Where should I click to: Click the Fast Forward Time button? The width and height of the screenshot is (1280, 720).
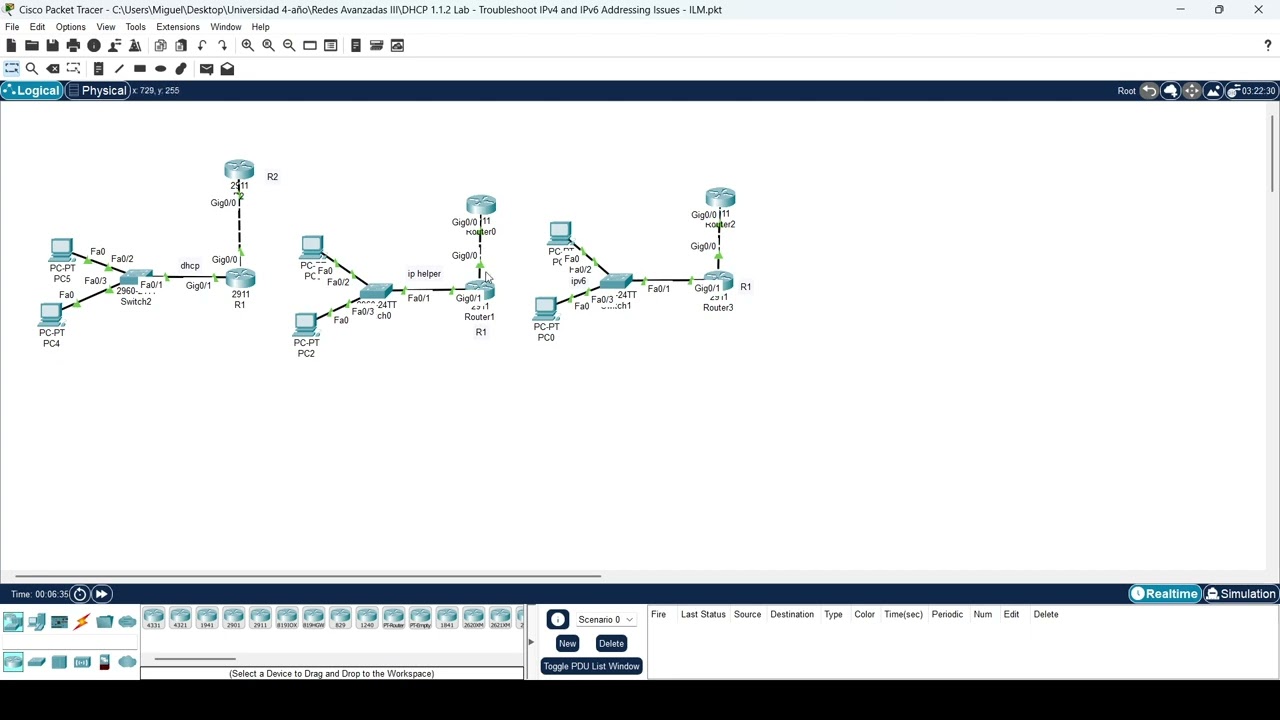coord(101,594)
